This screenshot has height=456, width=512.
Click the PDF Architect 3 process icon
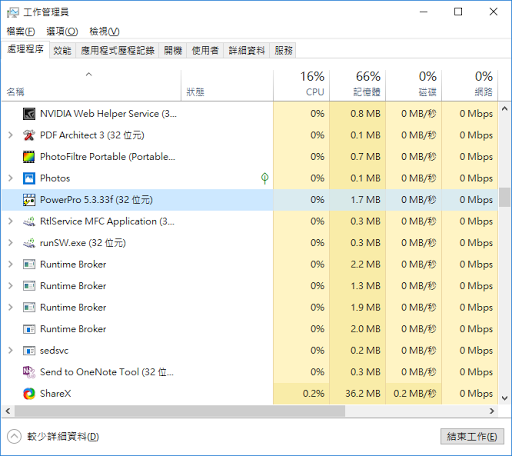point(29,135)
